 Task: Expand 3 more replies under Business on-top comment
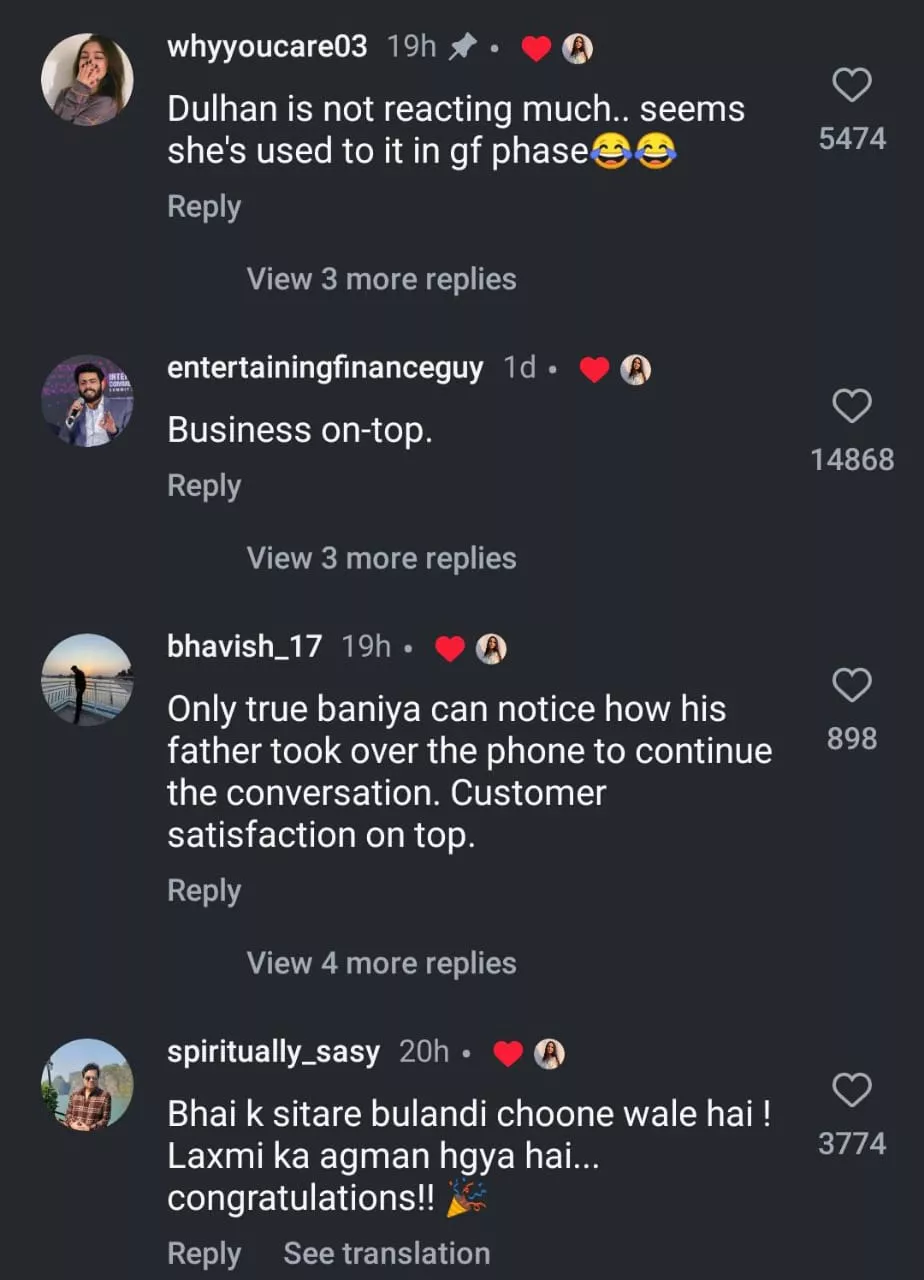click(381, 558)
